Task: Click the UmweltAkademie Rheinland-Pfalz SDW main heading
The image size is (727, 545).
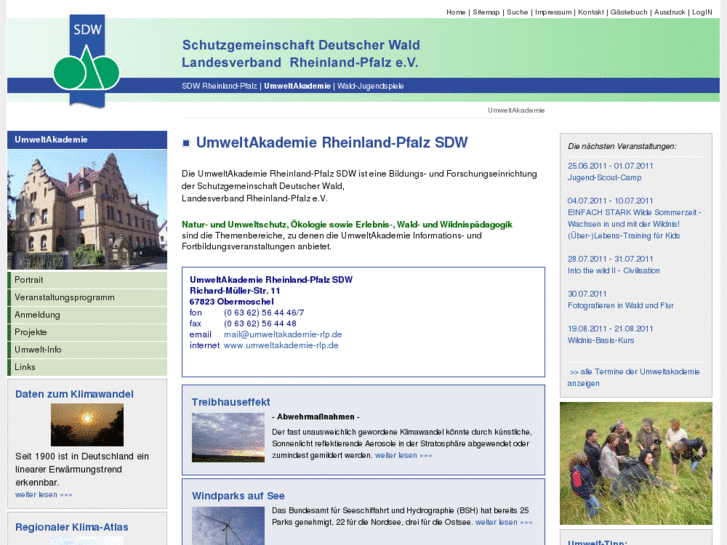Action: (332, 142)
